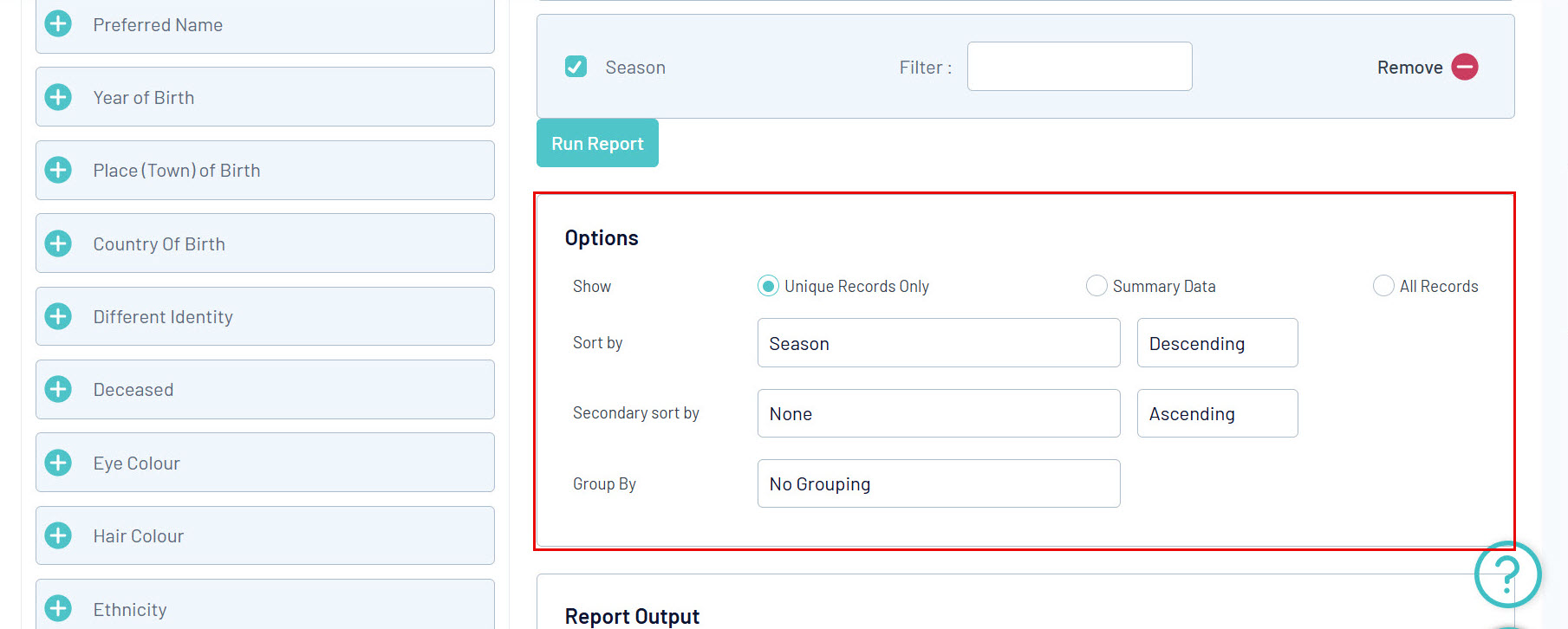1568x629 pixels.
Task: Click the Season Filter text field
Action: [1079, 67]
